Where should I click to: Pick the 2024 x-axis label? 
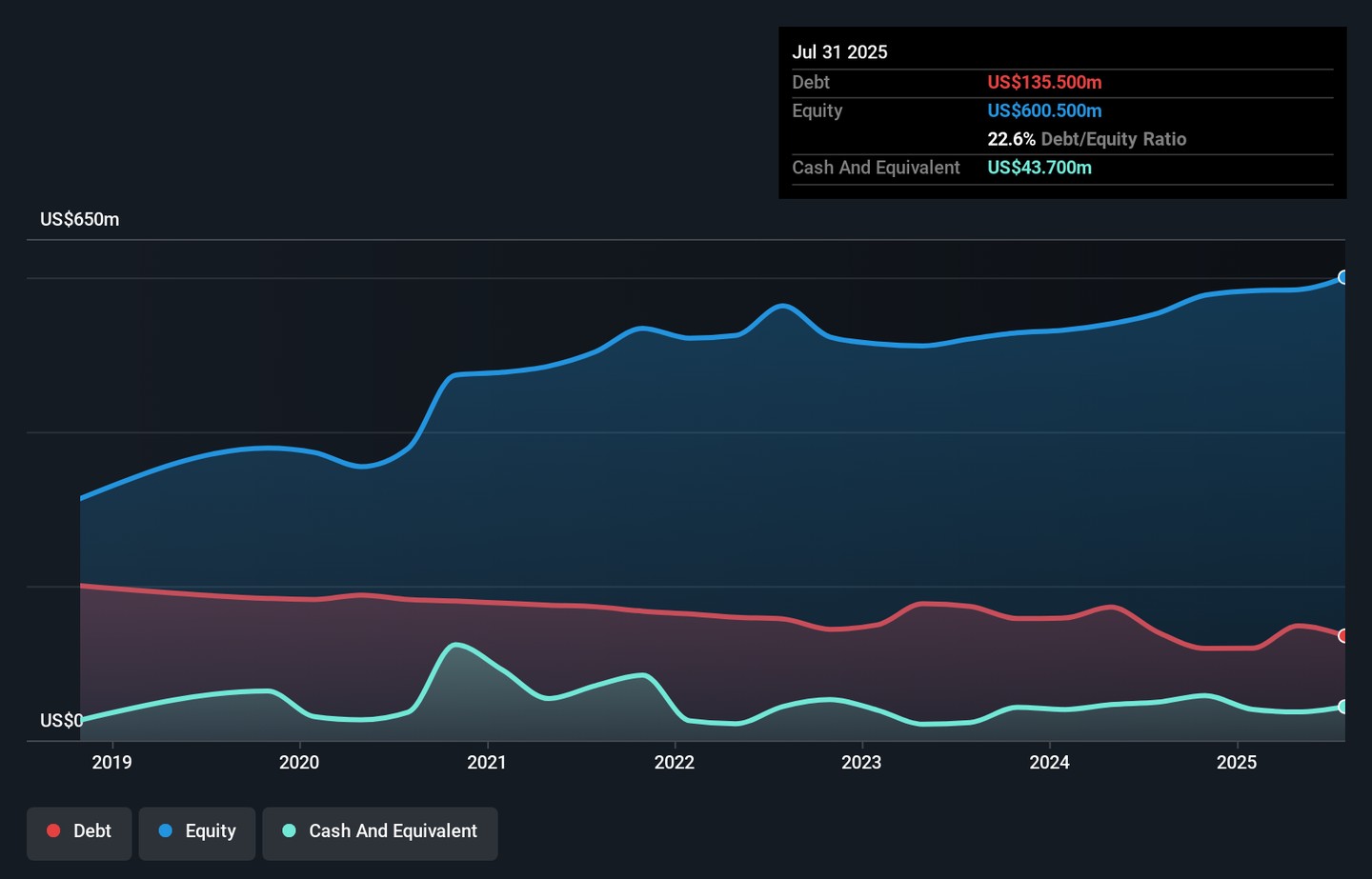1049,762
